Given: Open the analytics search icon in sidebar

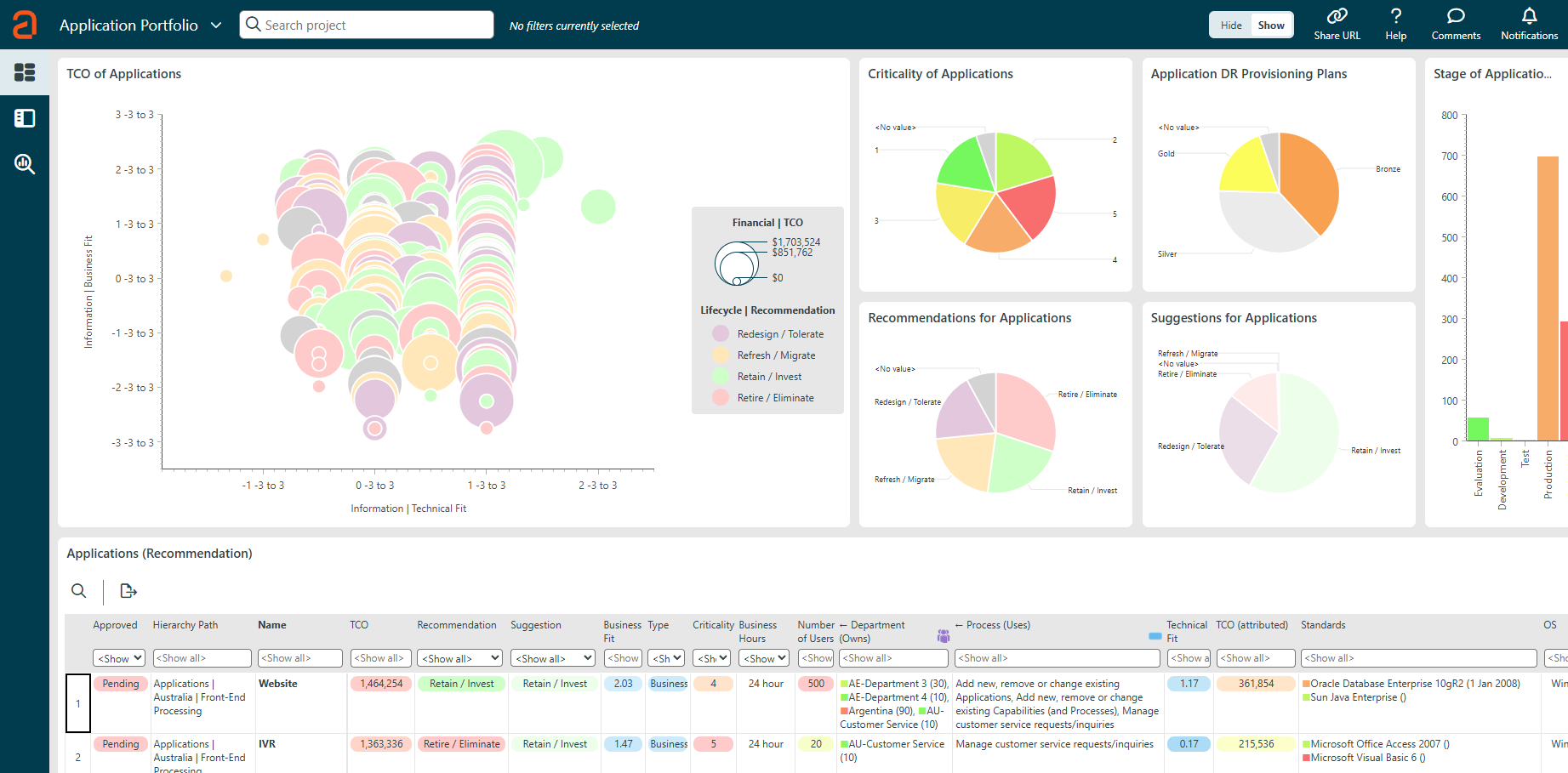Looking at the screenshot, I should coord(25,164).
